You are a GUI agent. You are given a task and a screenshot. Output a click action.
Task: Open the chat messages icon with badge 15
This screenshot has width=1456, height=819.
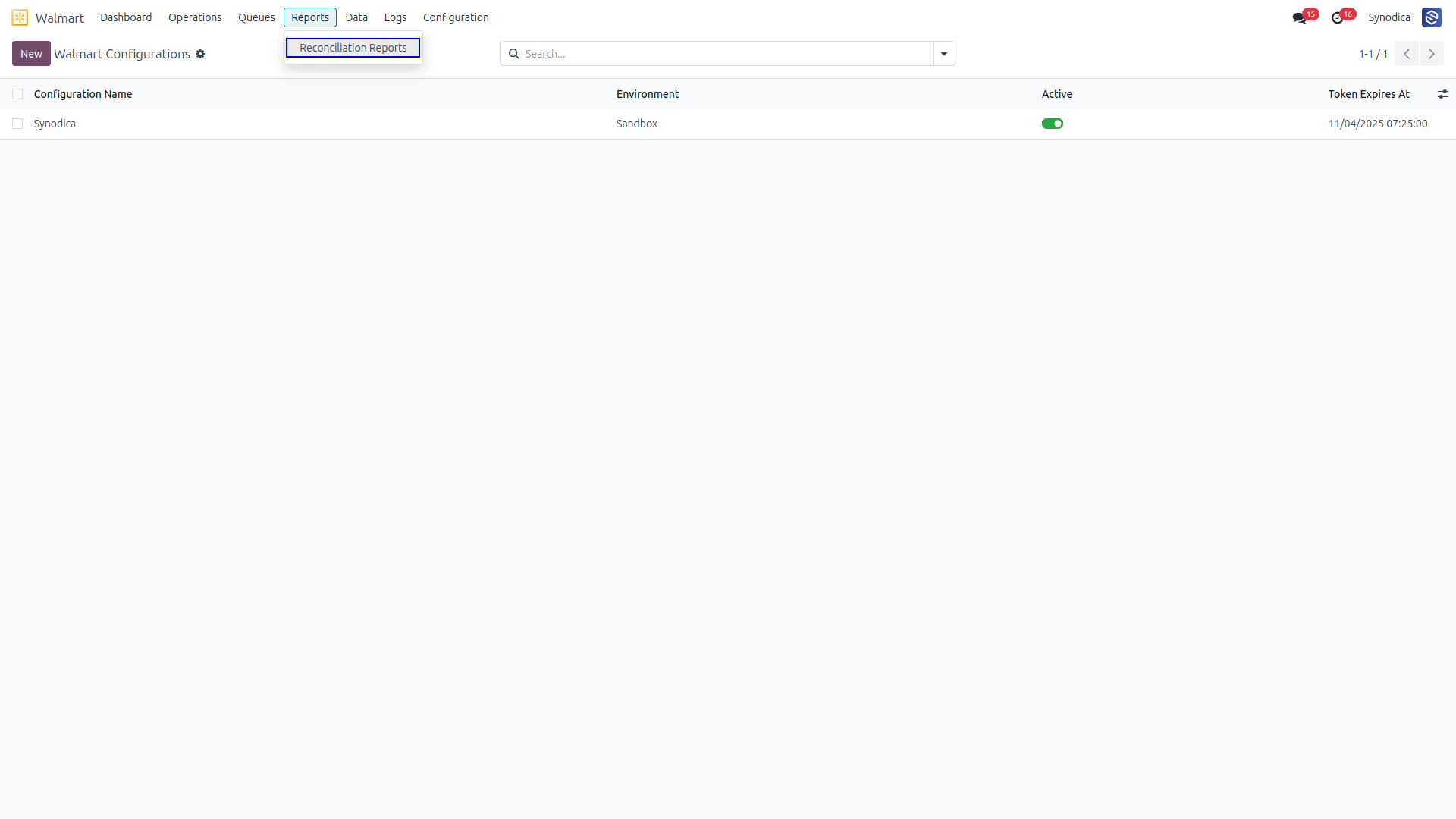coord(1299,17)
